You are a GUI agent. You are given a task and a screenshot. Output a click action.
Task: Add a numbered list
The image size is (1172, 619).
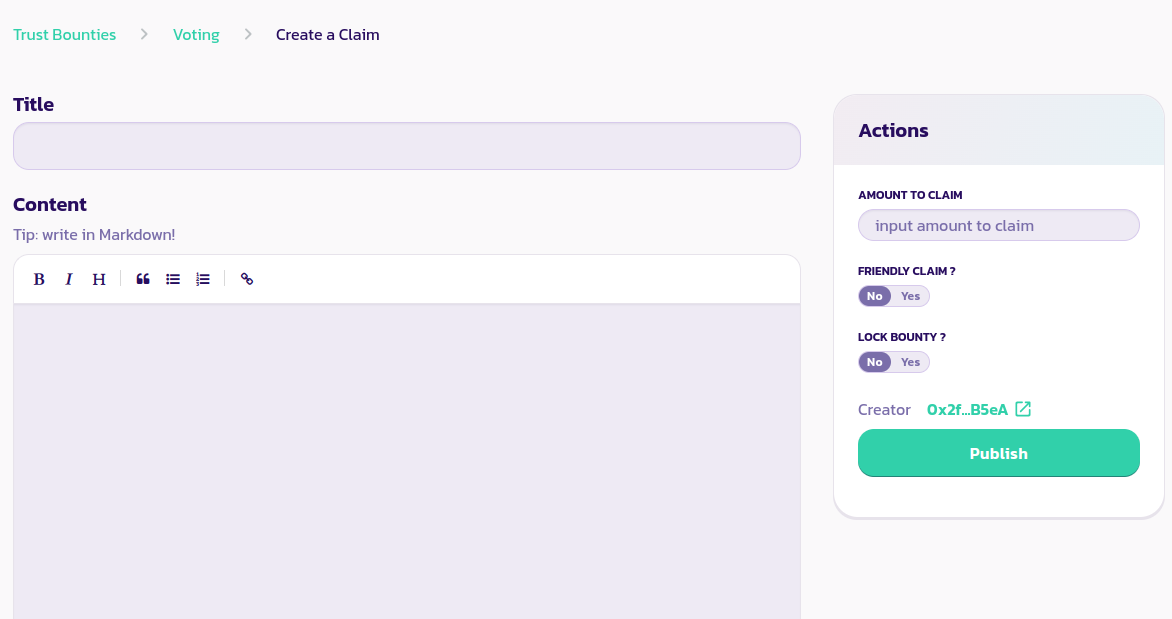tap(203, 279)
